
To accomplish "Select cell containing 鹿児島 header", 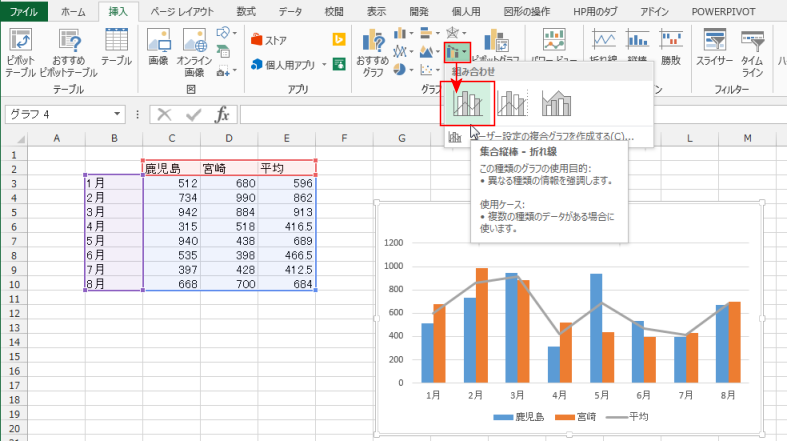I will (x=172, y=168).
